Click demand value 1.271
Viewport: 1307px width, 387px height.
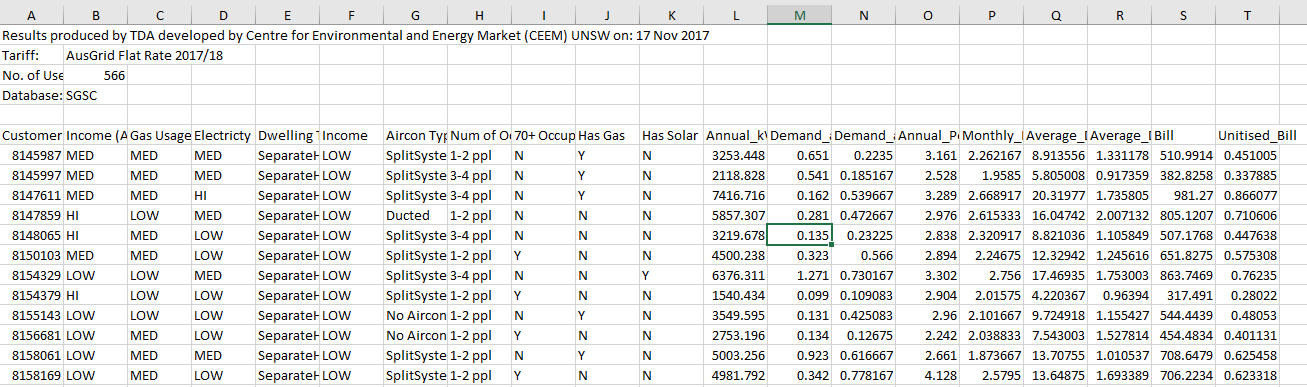[799, 277]
